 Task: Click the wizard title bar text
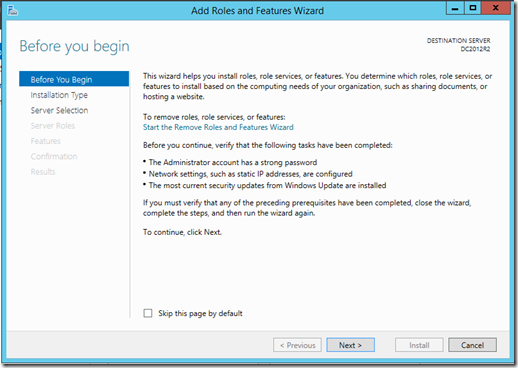[257, 11]
